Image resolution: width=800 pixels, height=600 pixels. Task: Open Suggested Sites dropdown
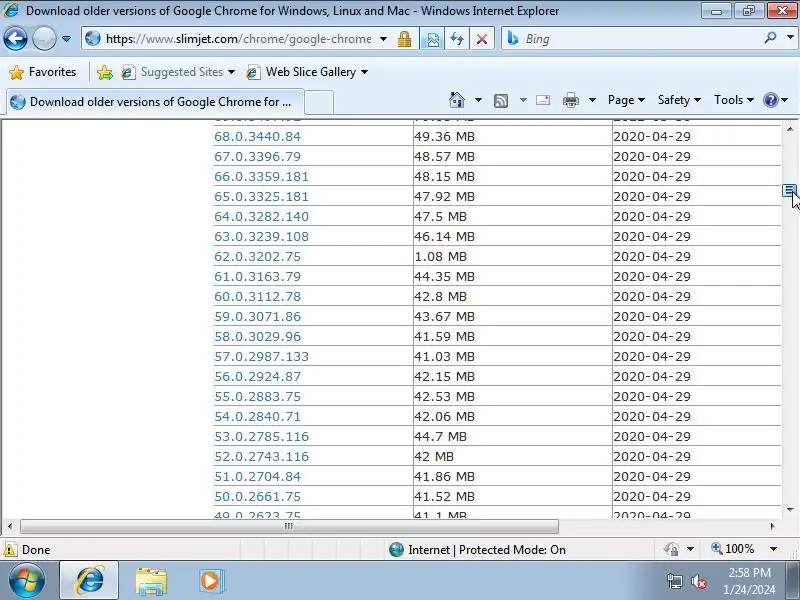[x=179, y=72]
